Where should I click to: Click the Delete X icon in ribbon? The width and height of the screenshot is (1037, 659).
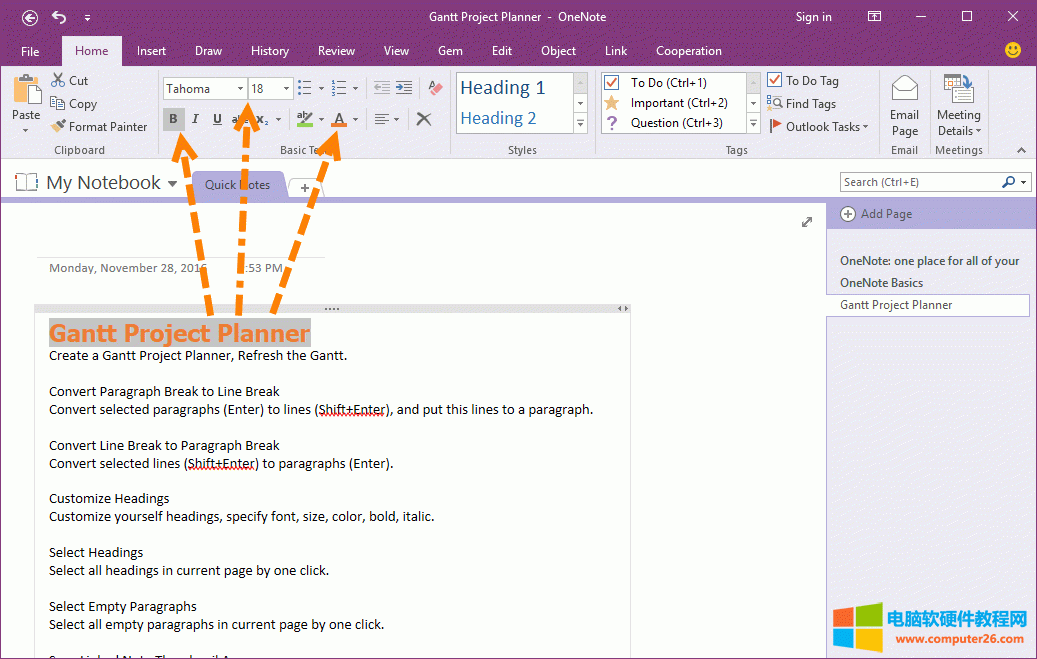pyautogui.click(x=424, y=119)
